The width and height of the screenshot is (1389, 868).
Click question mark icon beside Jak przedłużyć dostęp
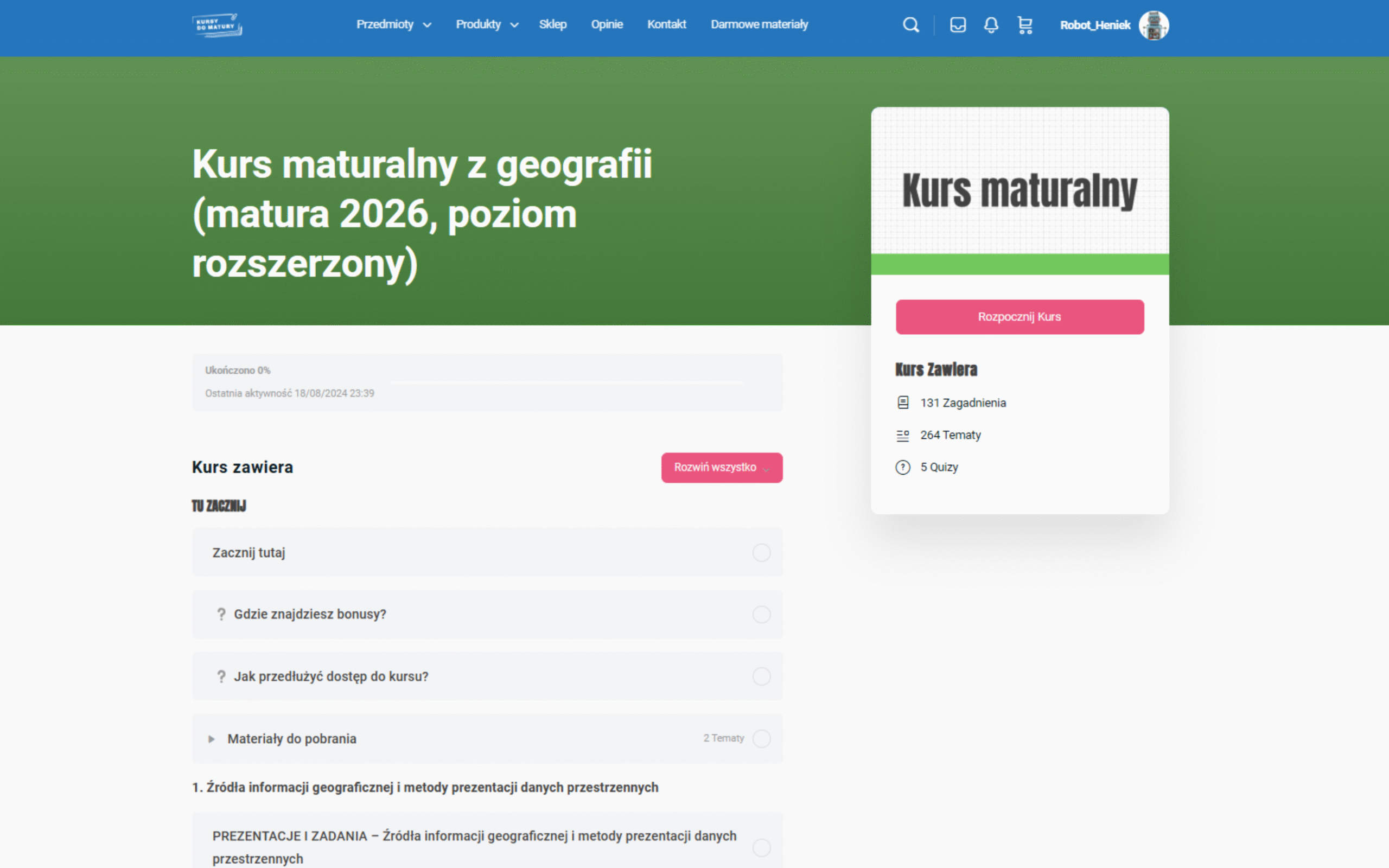point(221,676)
